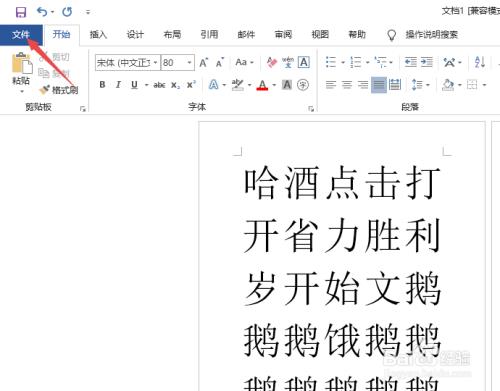
Task: Click the Distributed alignment icon
Action: 395,85
